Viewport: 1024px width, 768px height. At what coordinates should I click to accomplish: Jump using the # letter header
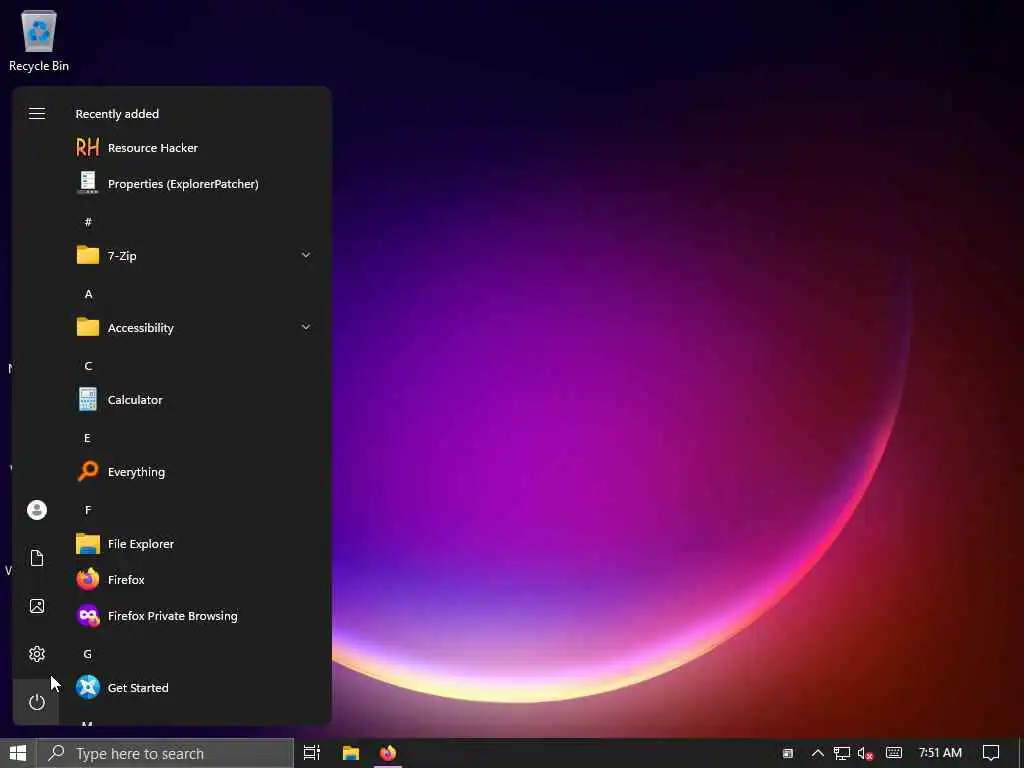(88, 222)
